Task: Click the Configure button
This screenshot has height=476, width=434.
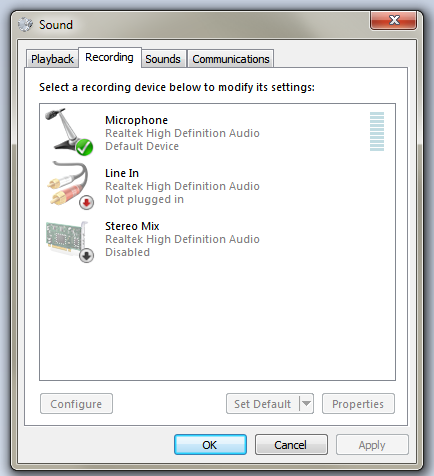Action: point(76,404)
